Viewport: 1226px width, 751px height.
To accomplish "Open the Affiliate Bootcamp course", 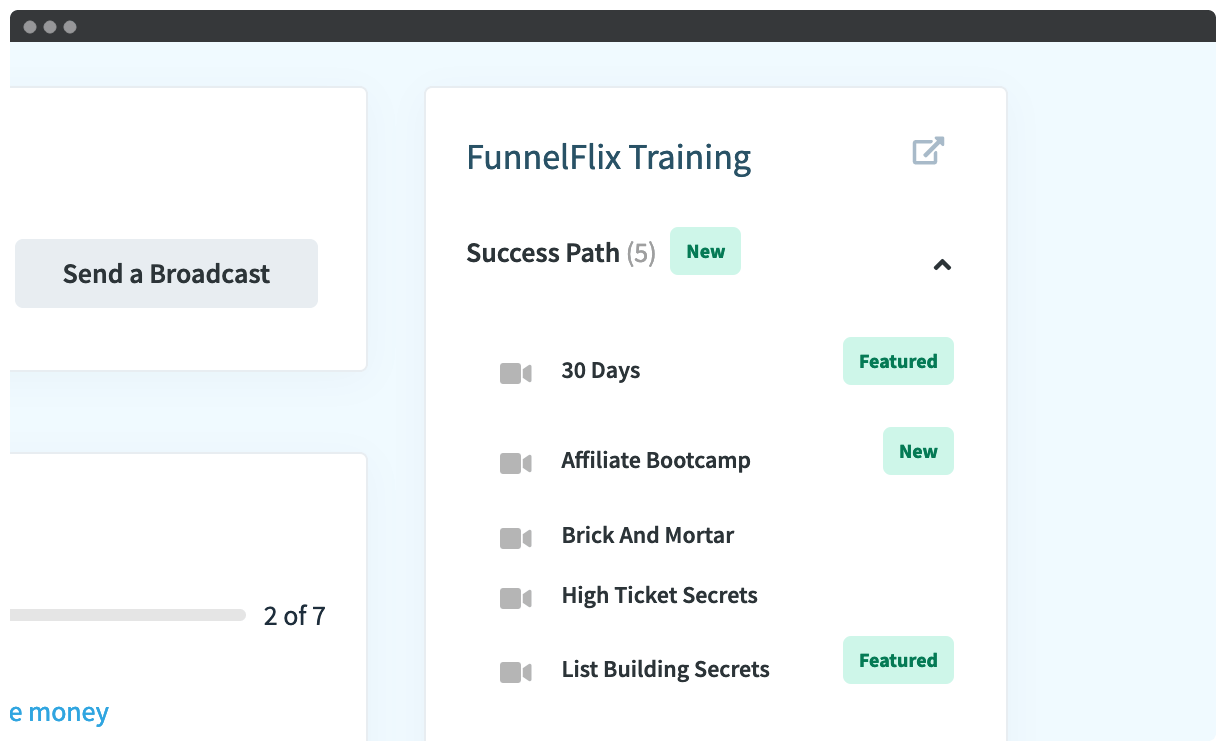I will point(656,460).
